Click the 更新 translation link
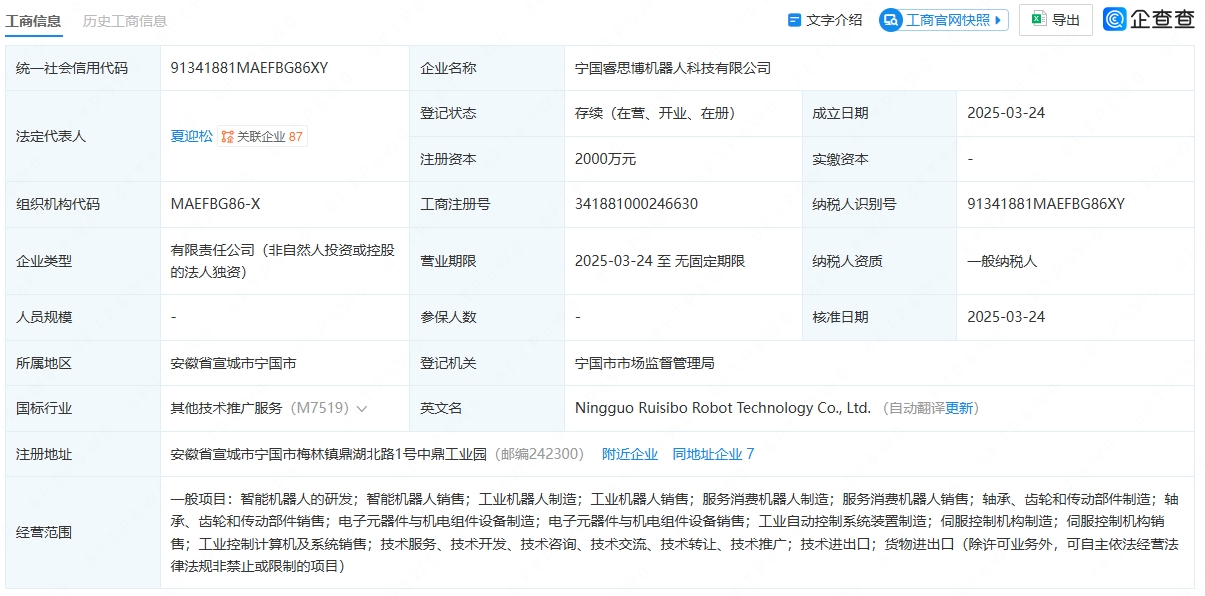The height and width of the screenshot is (596, 1205). pos(959,408)
